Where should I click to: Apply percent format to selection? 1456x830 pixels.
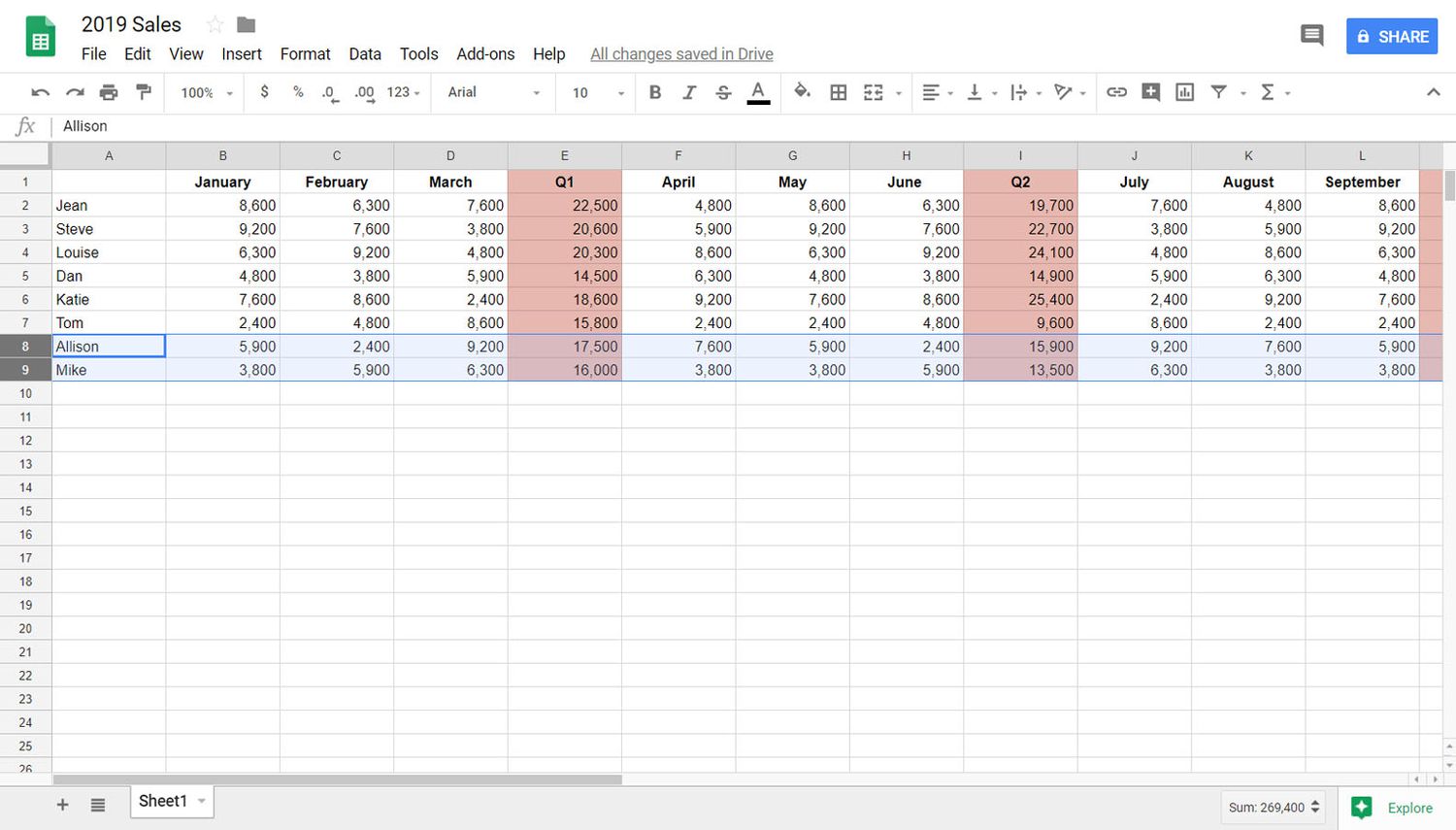(x=296, y=92)
